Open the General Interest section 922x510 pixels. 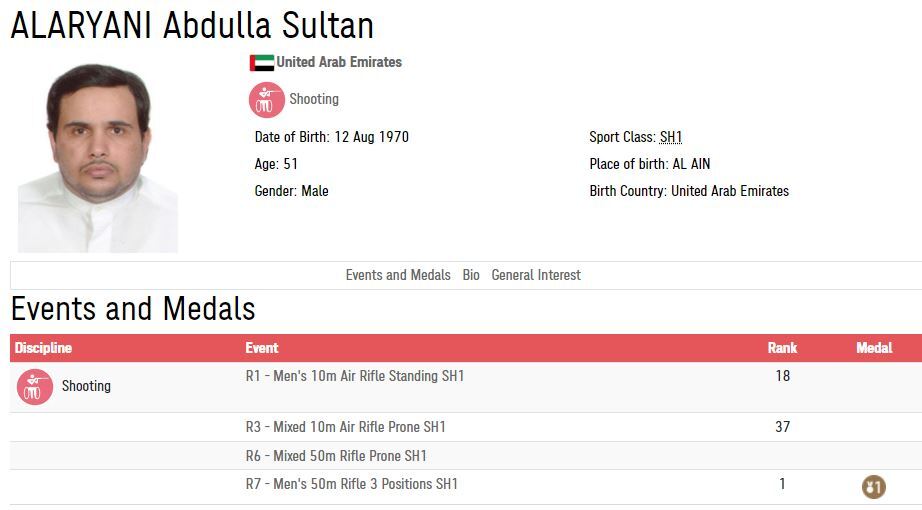coord(536,275)
